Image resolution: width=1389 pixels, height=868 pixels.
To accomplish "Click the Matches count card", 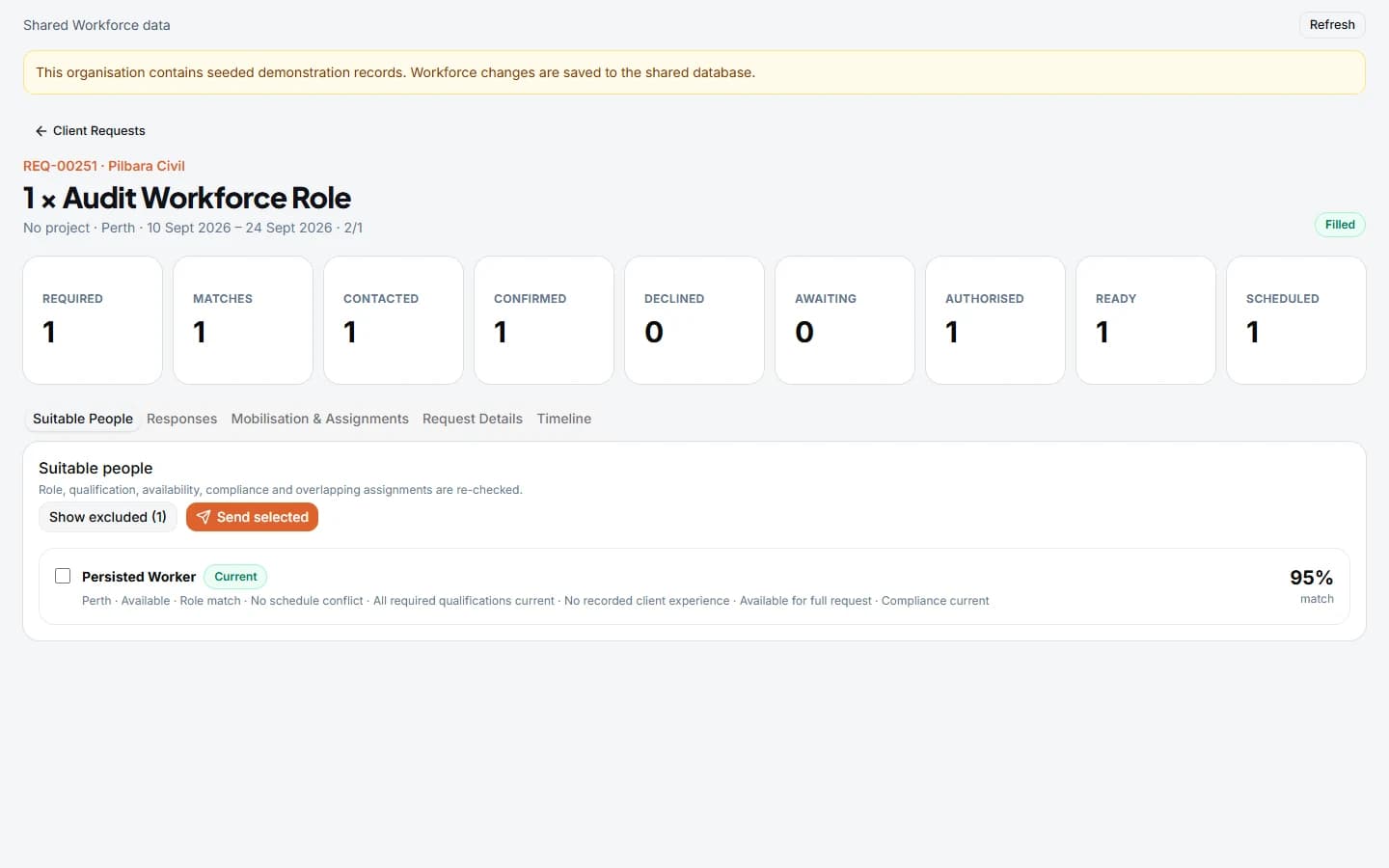I will (x=243, y=320).
